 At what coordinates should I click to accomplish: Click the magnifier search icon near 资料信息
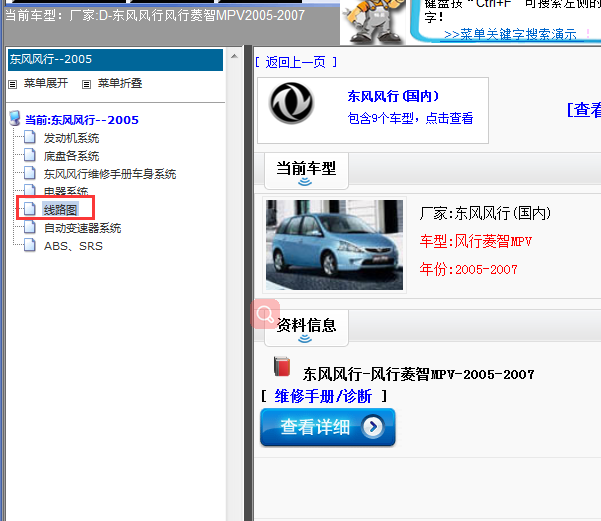(265, 314)
